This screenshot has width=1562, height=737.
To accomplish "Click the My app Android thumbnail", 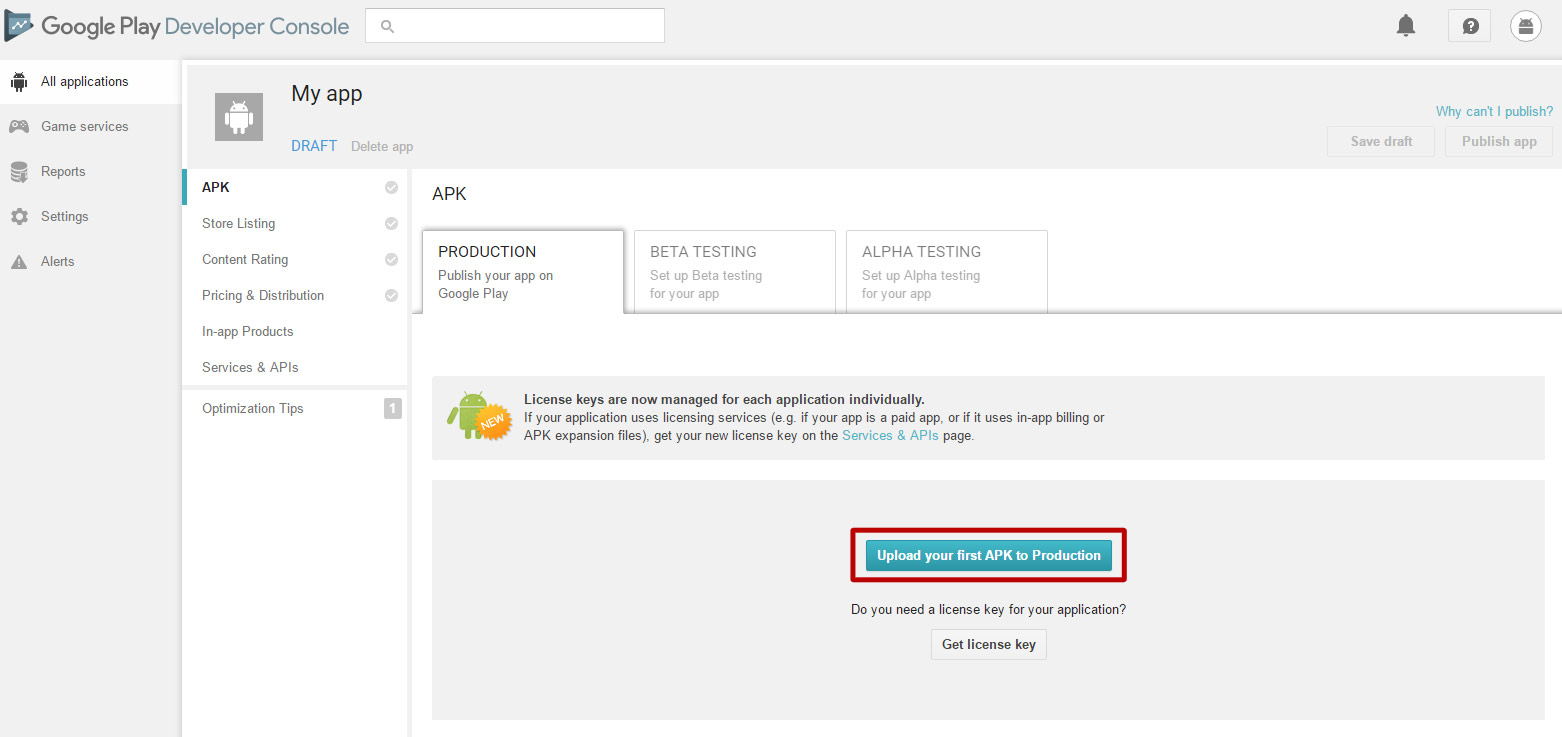I will coord(239,117).
